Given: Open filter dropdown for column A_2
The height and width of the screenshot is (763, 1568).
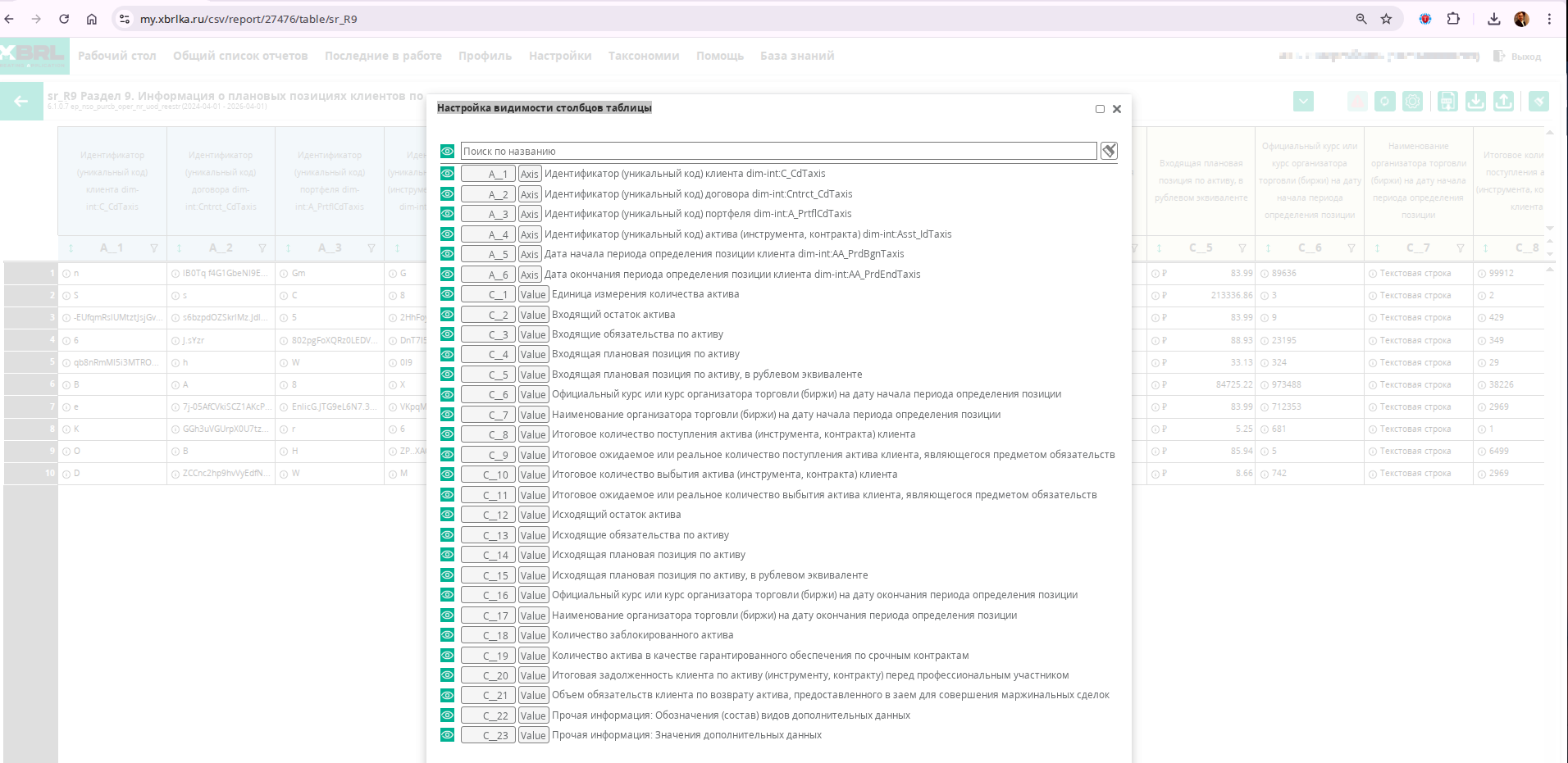Looking at the screenshot, I should pyautogui.click(x=262, y=248).
